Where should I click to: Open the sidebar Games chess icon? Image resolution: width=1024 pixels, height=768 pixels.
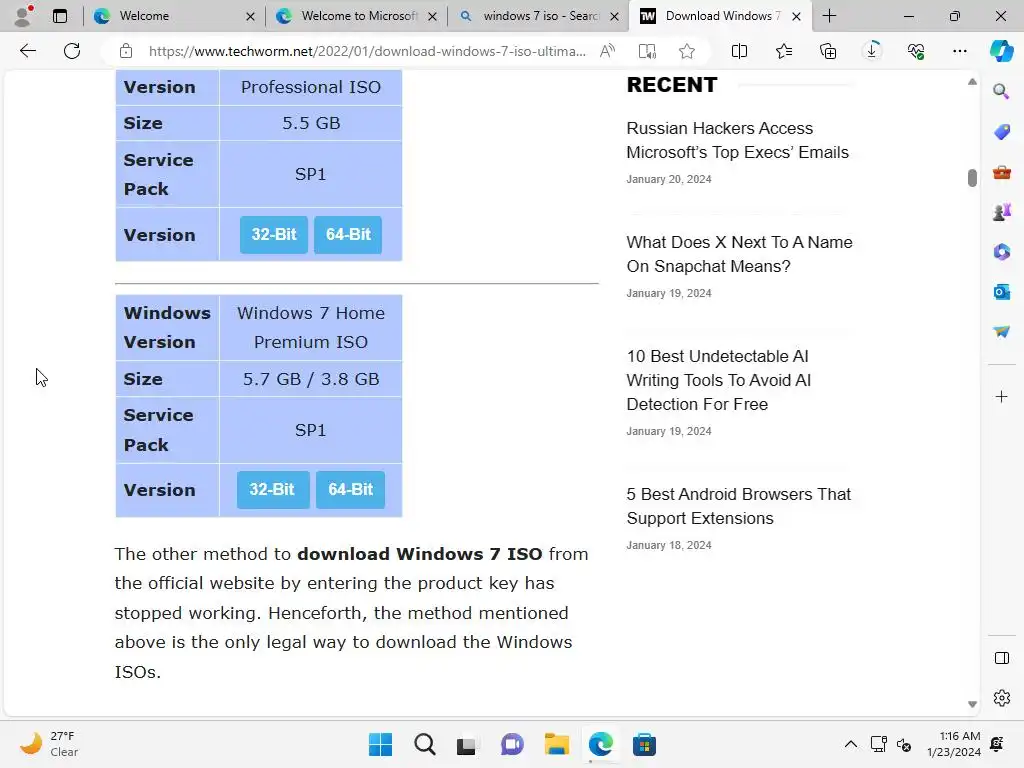point(1001,212)
